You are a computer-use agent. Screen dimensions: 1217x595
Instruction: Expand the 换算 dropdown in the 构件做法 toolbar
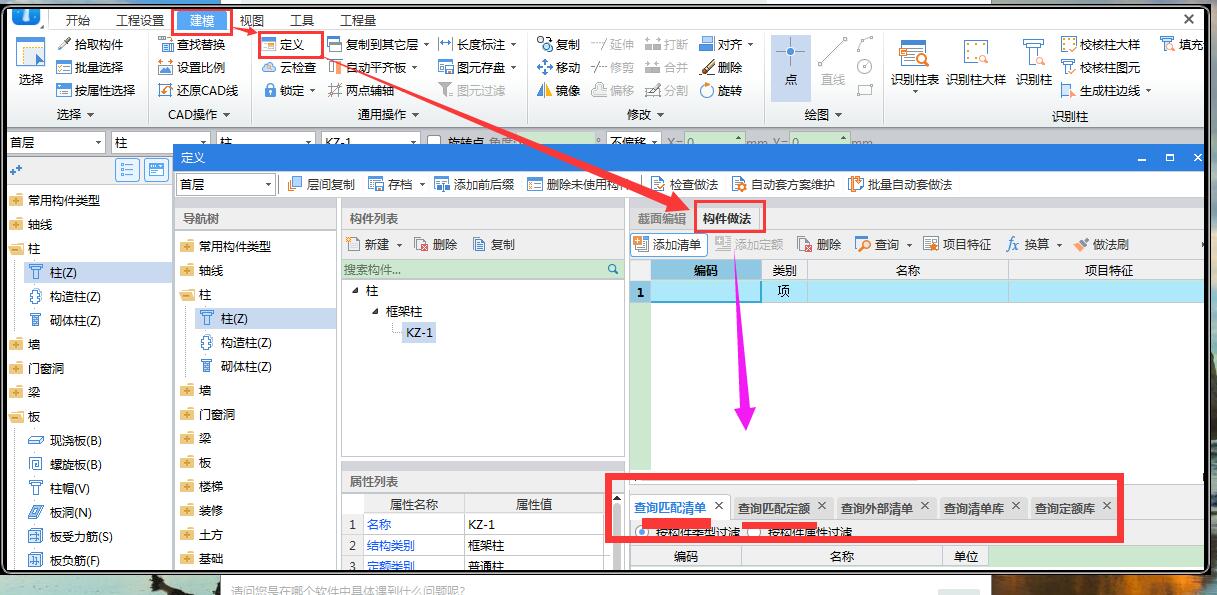tap(1059, 245)
